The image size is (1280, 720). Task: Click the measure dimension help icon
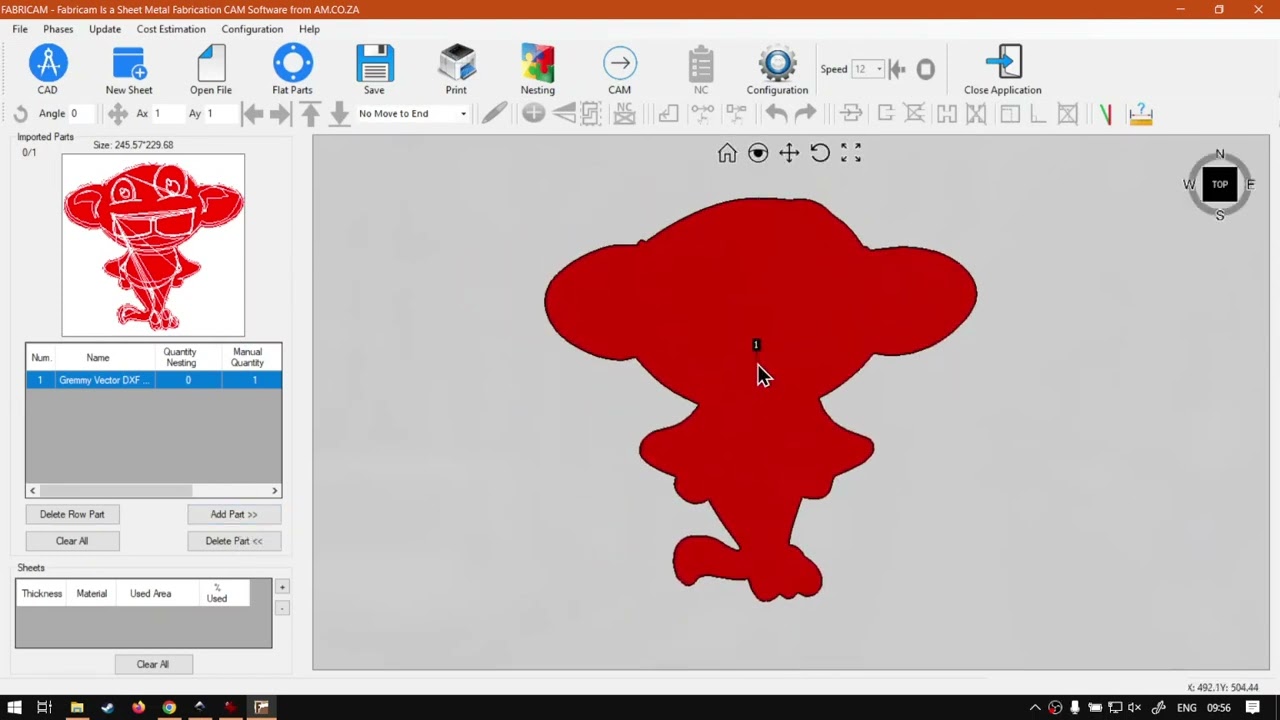click(x=1141, y=114)
